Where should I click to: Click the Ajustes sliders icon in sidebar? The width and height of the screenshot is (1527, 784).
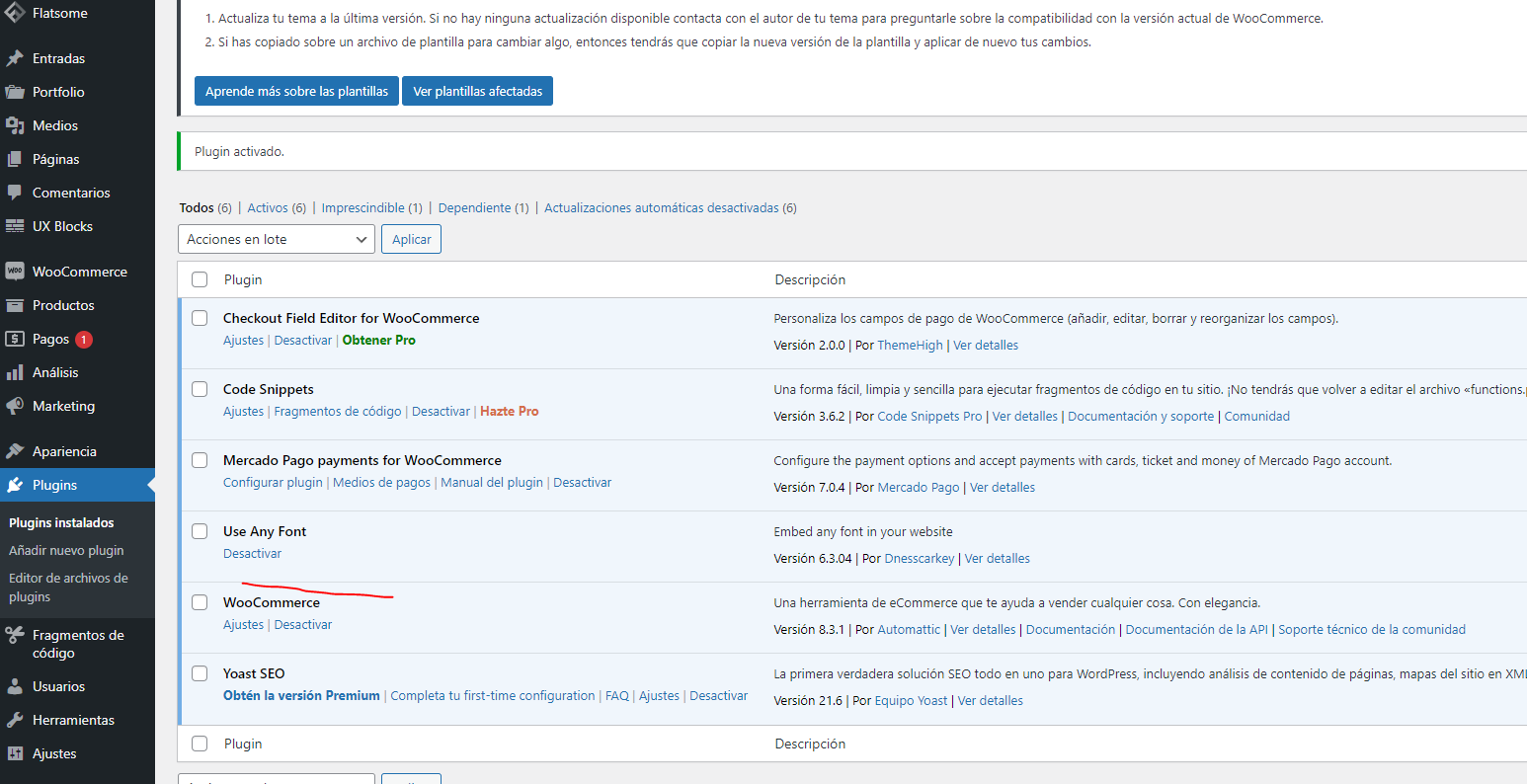(15, 753)
